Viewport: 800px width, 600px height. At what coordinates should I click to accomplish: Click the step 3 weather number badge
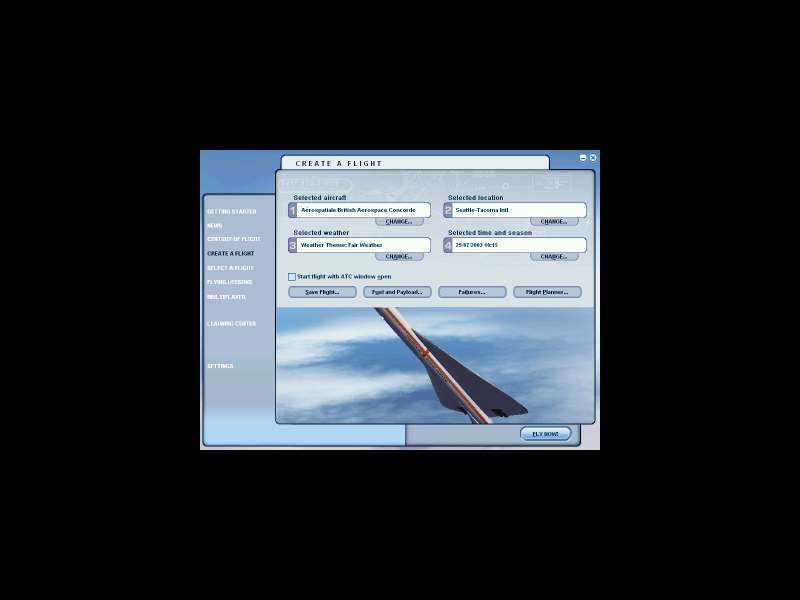(292, 245)
